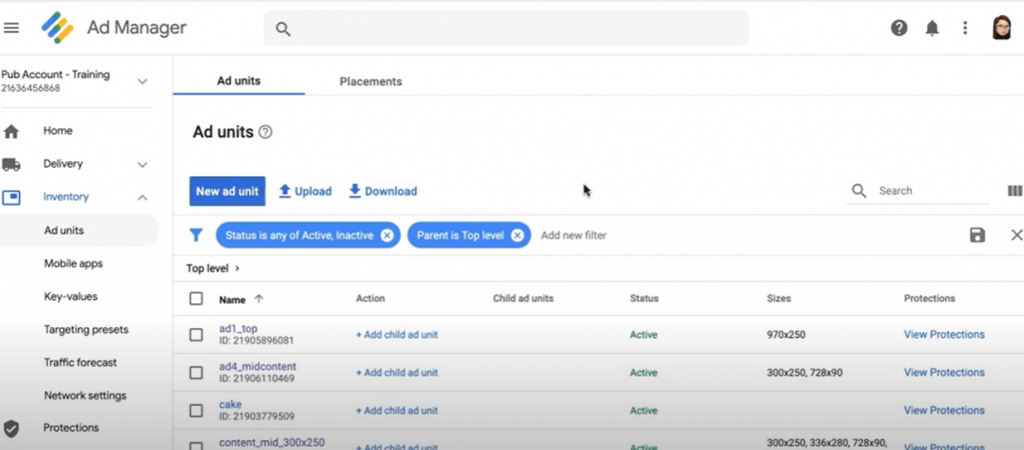
Task: Collapse the Inventory menu chevron
Action: pyautogui.click(x=142, y=198)
